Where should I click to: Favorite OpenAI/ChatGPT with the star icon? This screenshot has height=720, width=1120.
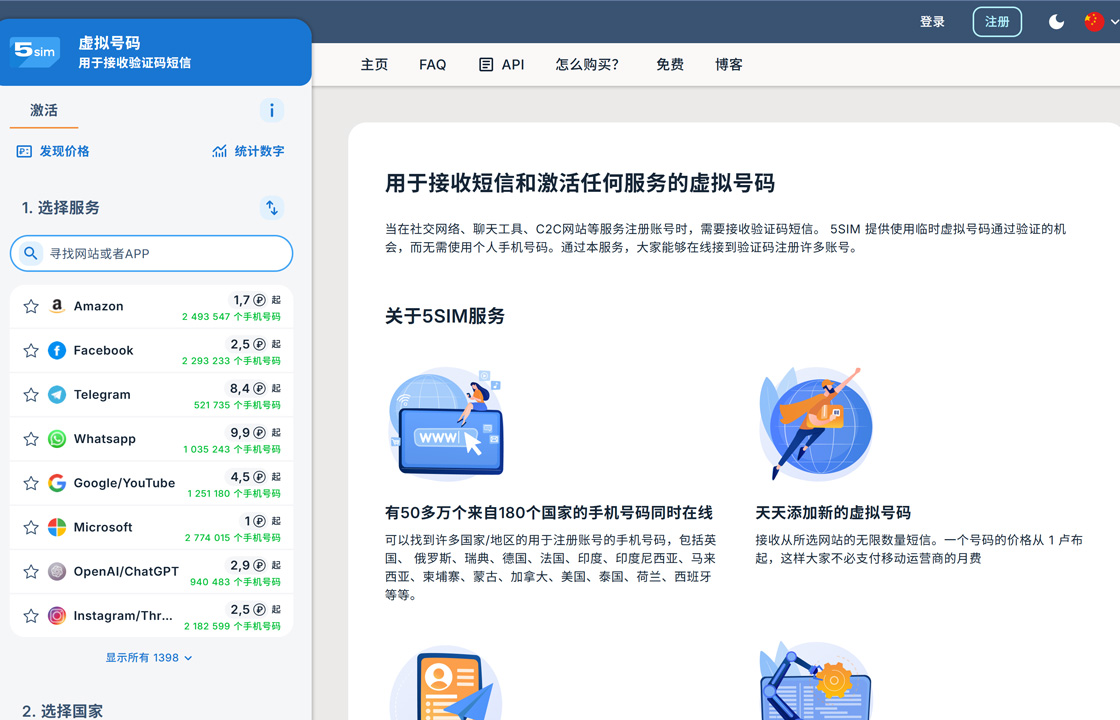coord(31,572)
